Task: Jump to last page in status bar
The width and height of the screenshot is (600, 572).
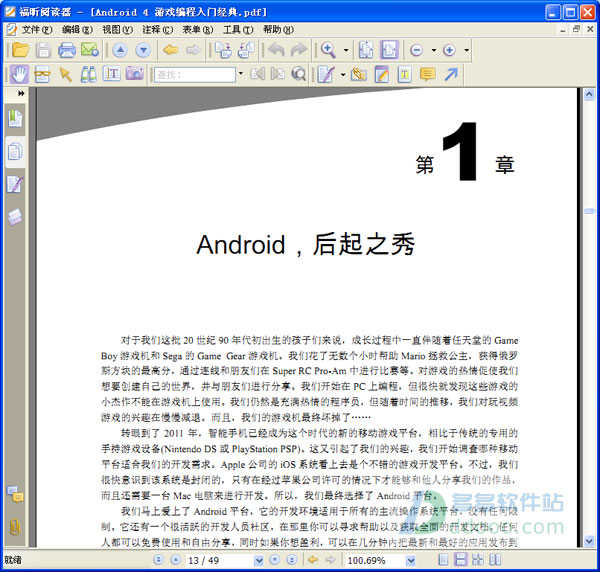Action: (292, 560)
